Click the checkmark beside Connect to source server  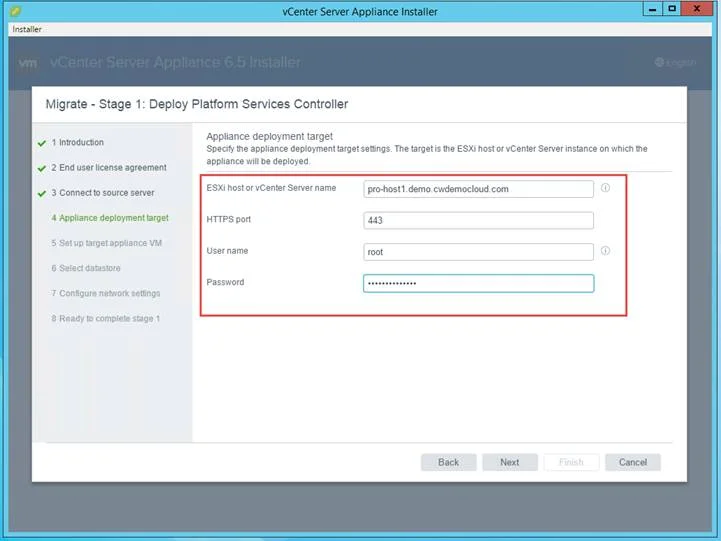(42, 194)
